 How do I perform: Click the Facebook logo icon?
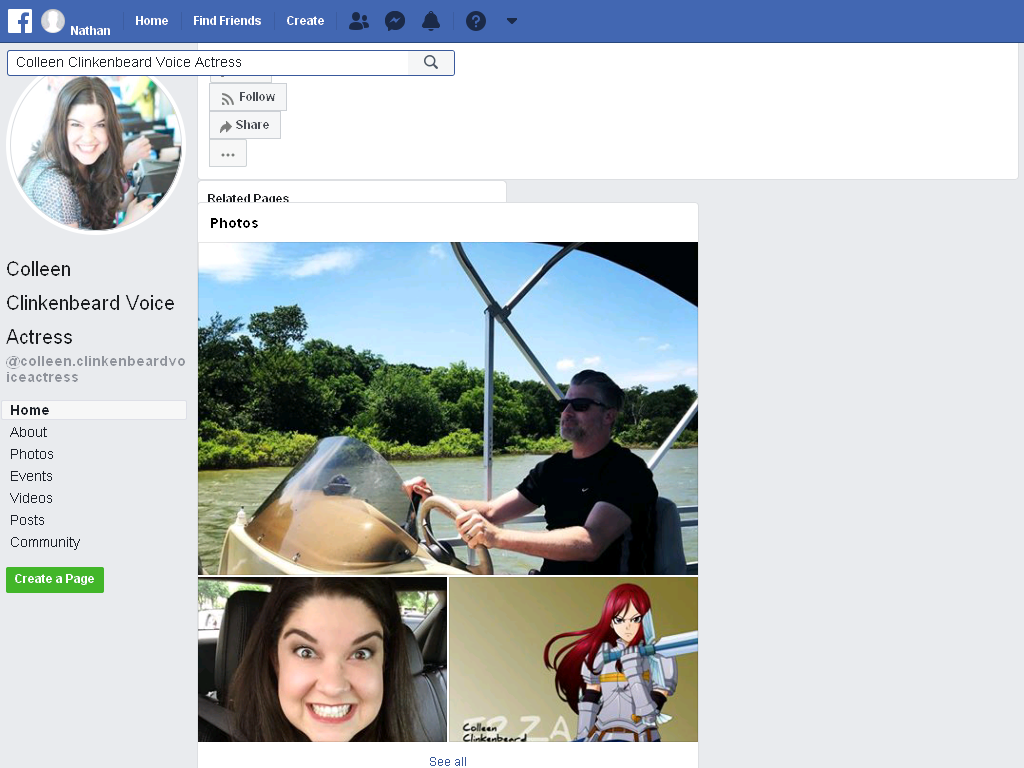20,21
